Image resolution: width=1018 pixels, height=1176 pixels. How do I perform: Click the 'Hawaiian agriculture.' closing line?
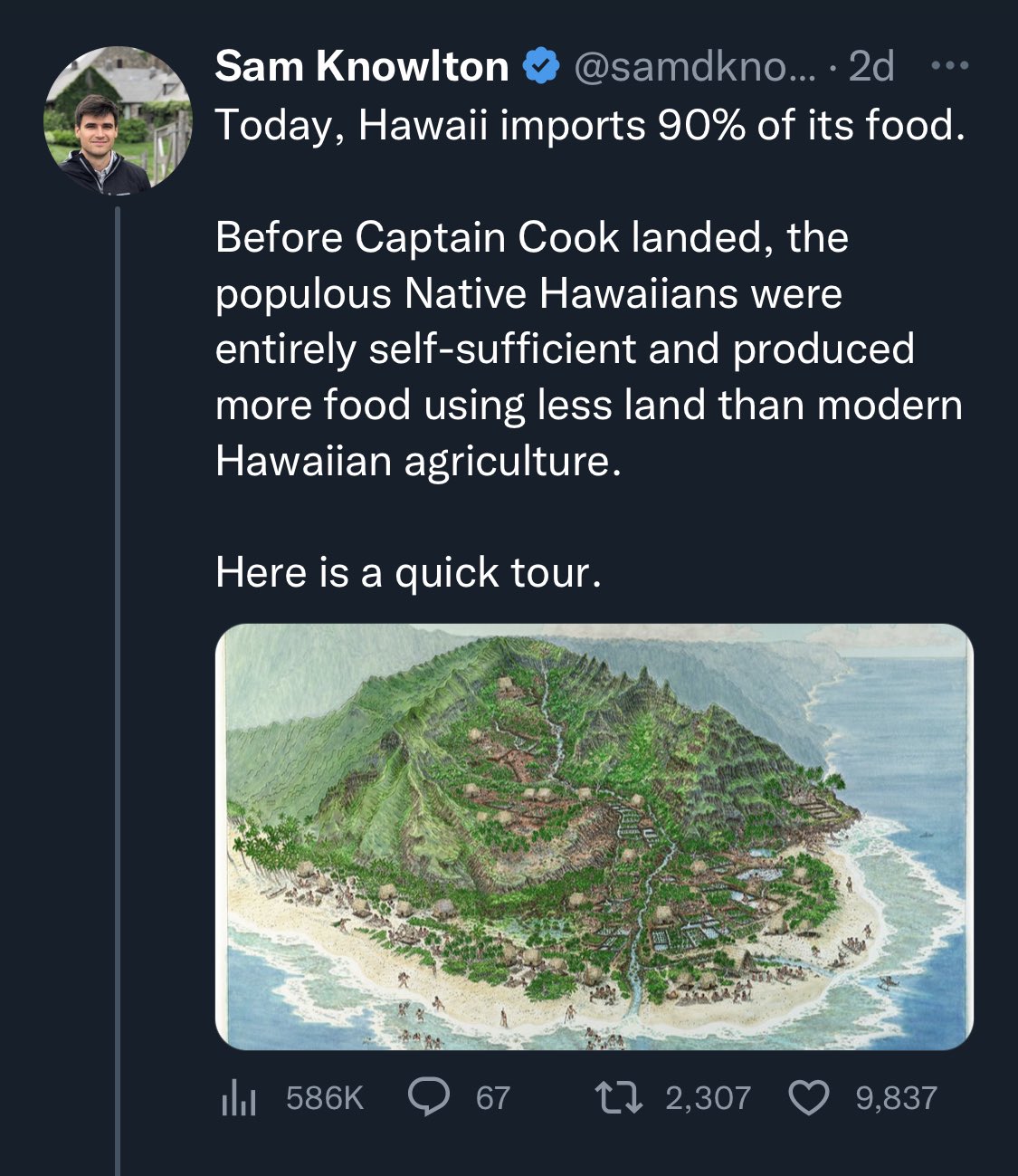[x=419, y=462]
